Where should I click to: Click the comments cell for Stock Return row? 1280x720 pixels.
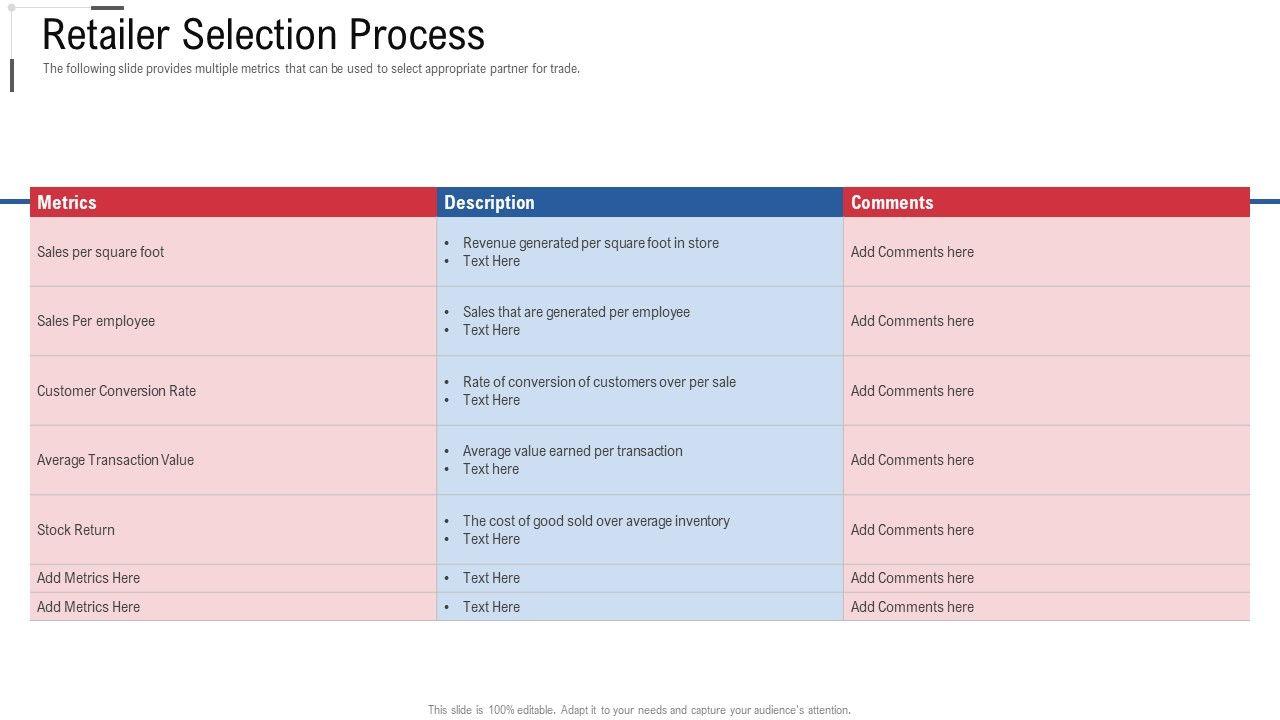pos(912,530)
